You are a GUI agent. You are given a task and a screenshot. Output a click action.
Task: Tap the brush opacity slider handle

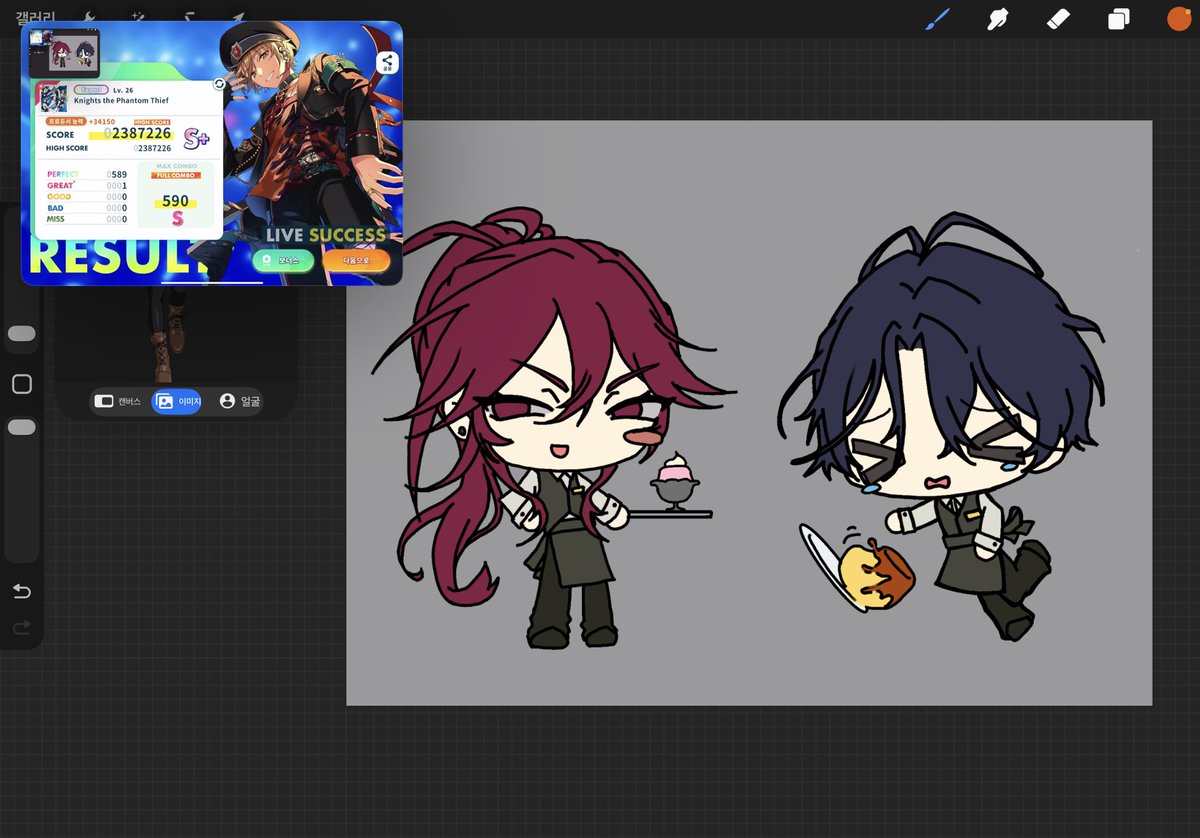point(21,427)
